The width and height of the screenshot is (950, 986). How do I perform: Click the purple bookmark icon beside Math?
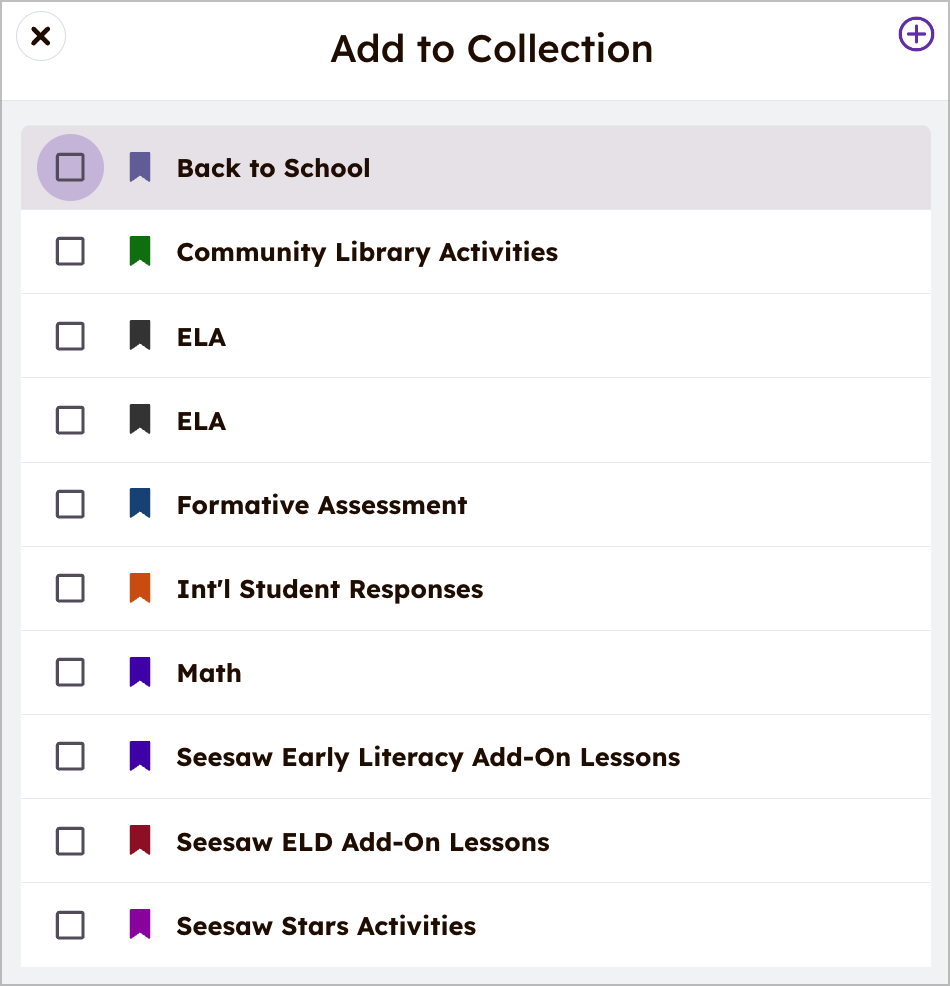pyautogui.click(x=140, y=672)
